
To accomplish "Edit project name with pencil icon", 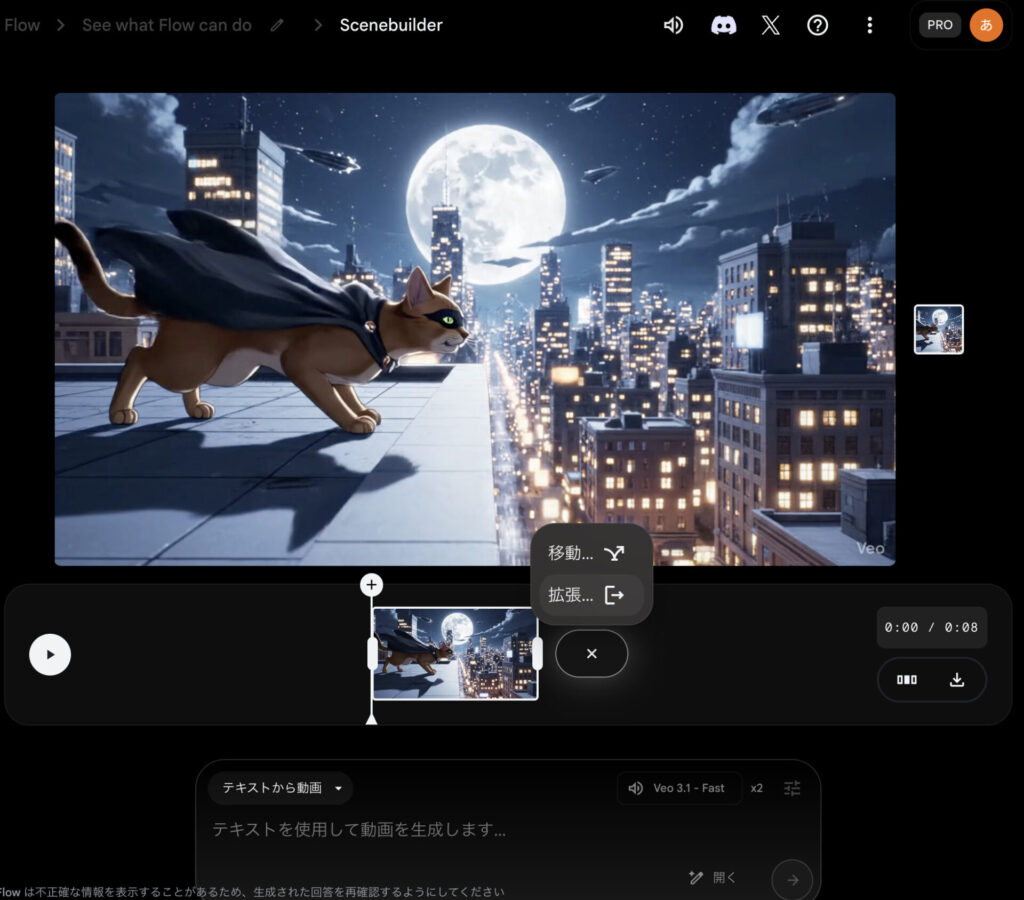I will 277,25.
